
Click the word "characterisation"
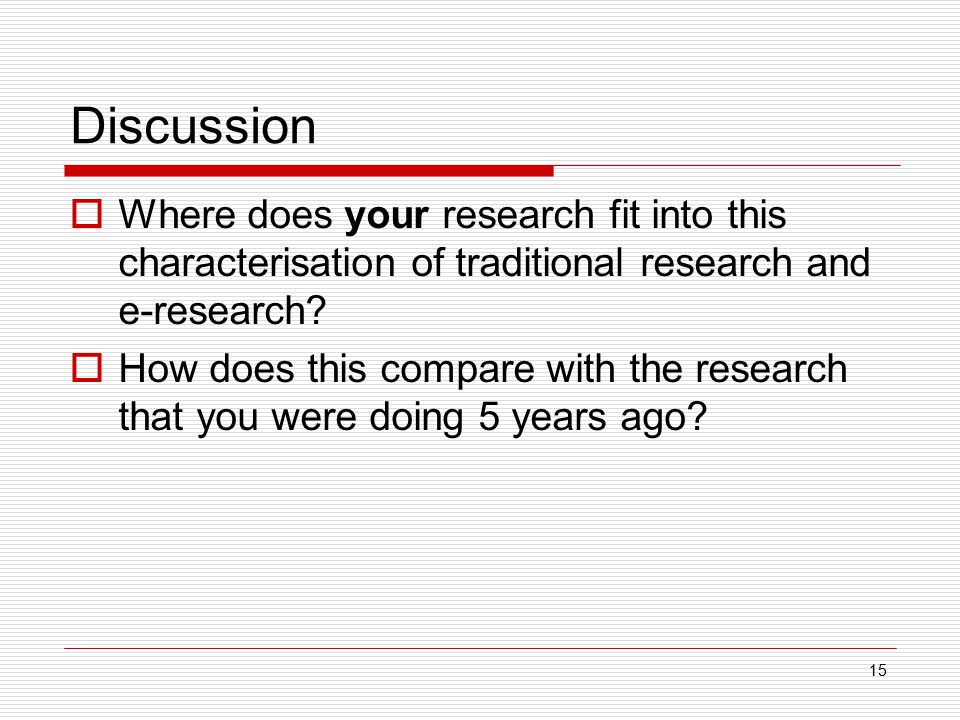point(257,263)
